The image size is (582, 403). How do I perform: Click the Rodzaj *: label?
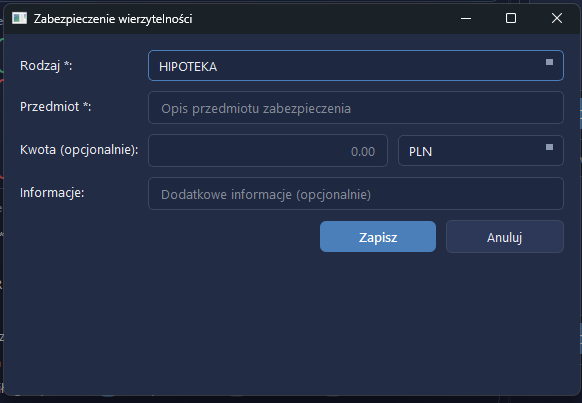click(x=46, y=66)
